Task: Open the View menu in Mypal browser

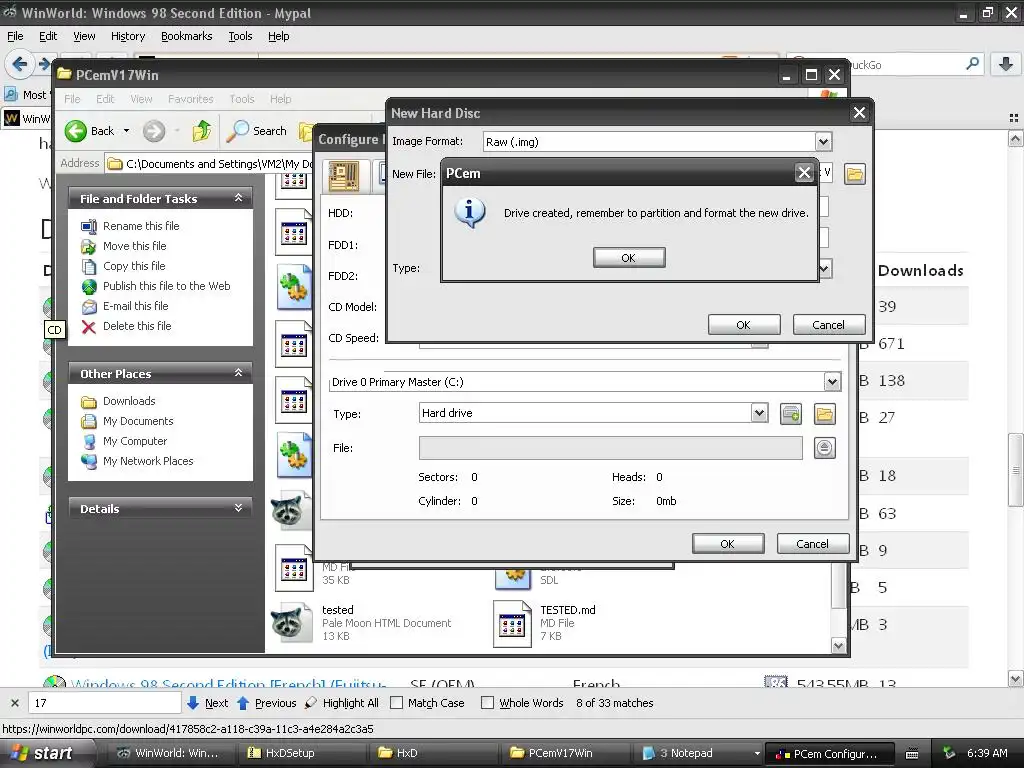Action: pyautogui.click(x=84, y=36)
